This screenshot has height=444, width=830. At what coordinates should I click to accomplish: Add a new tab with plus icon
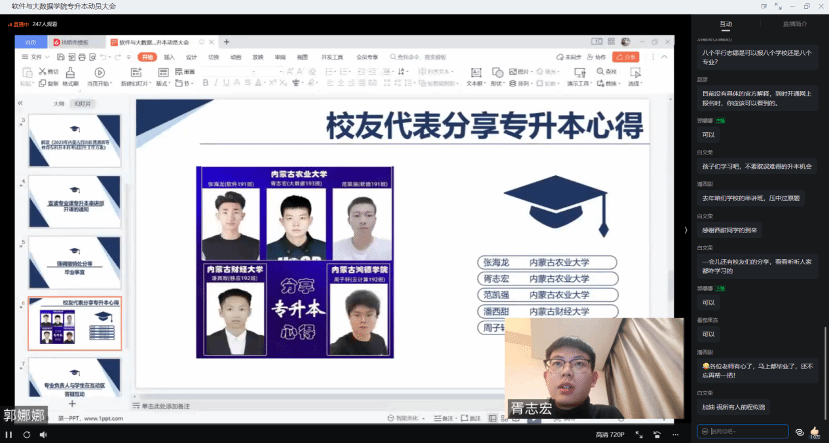(227, 42)
